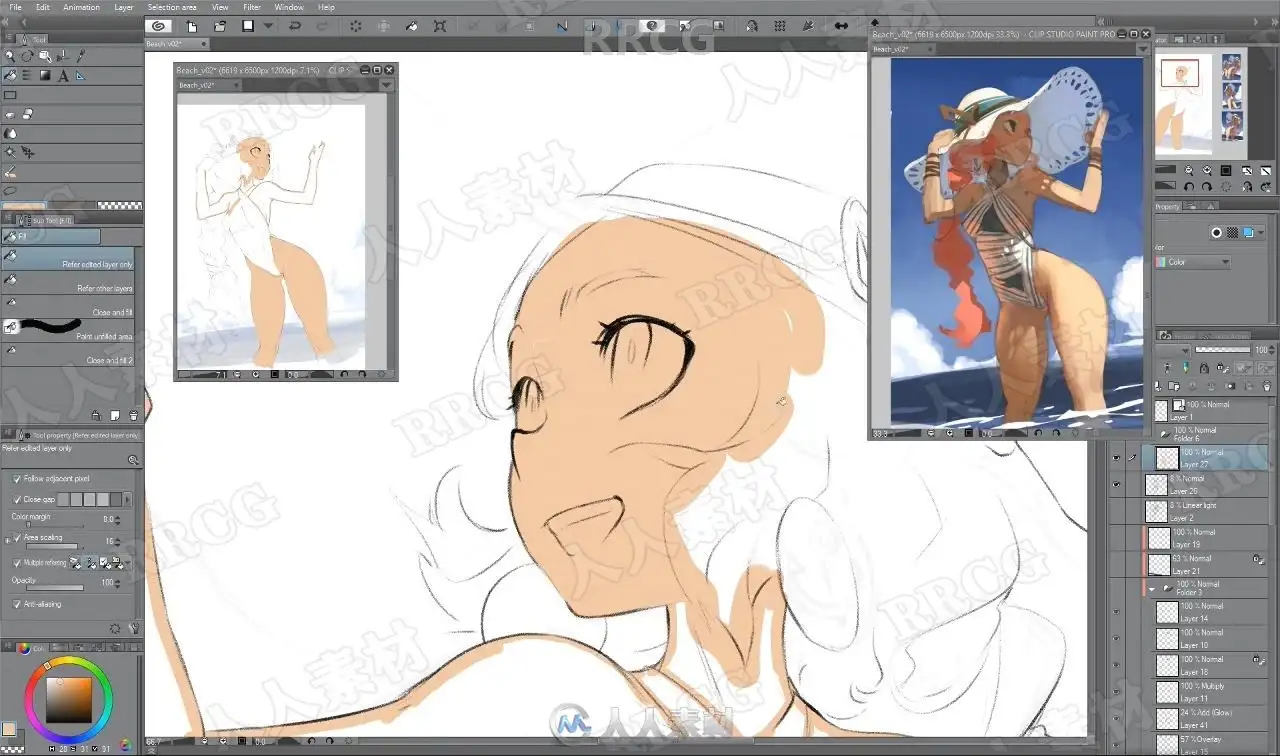Image resolution: width=1280 pixels, height=756 pixels.
Task: Open the Filter menu
Action: (251, 7)
